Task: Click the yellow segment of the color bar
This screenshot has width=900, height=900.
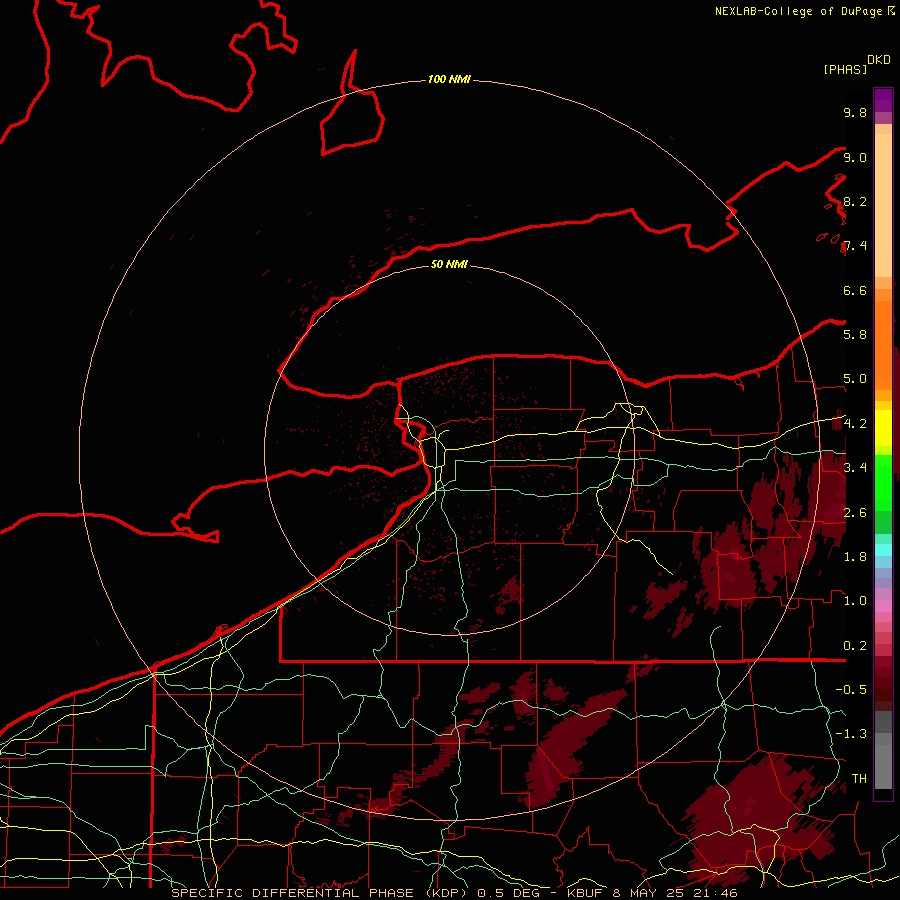Action: click(883, 428)
